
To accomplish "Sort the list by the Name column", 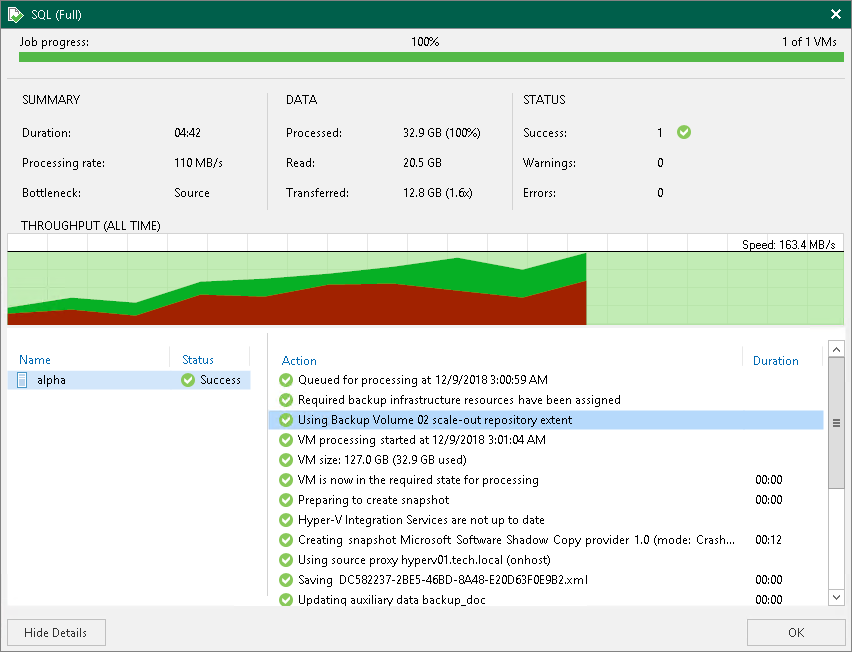I will tap(34, 360).
